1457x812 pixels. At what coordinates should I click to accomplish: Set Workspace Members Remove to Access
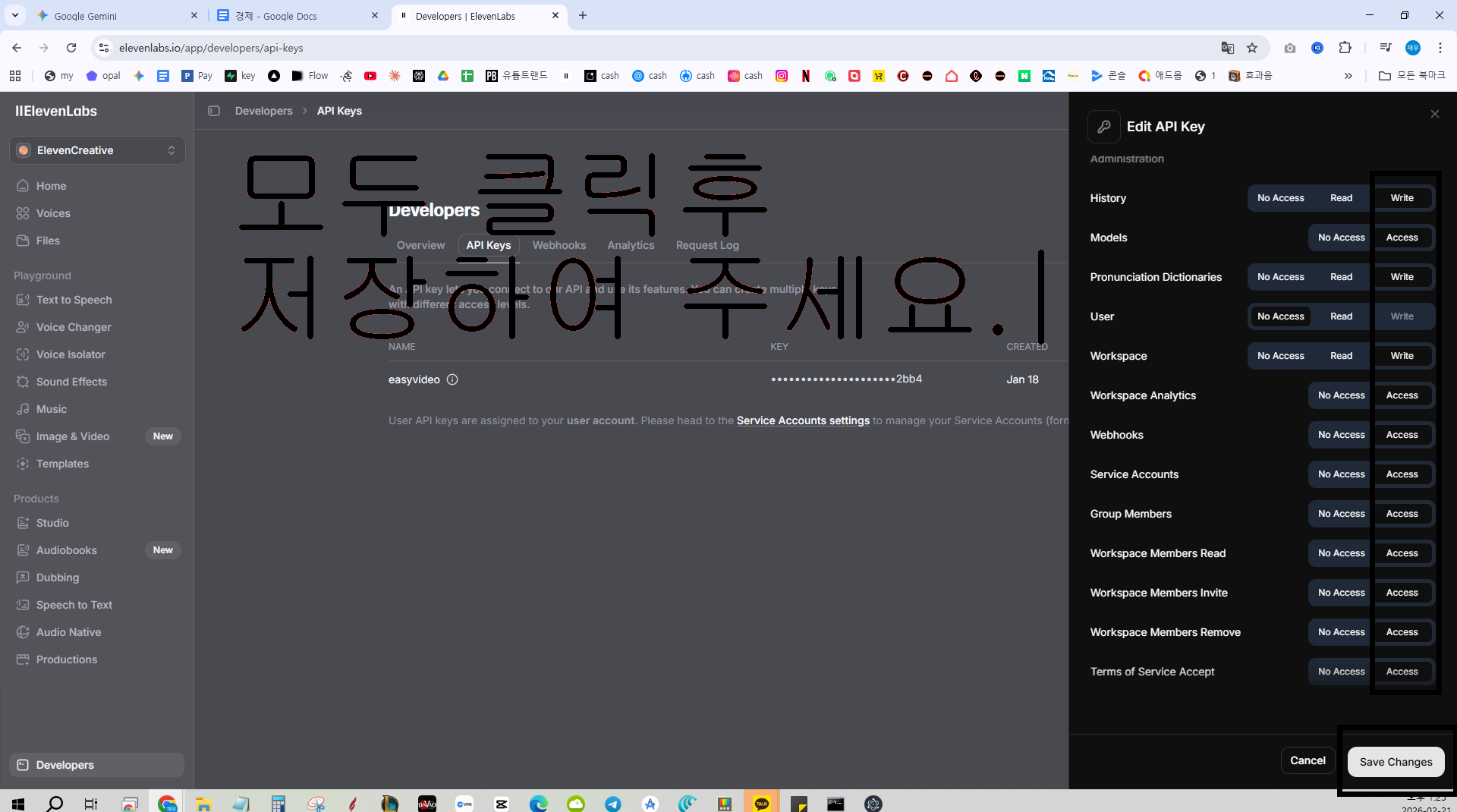click(x=1402, y=632)
